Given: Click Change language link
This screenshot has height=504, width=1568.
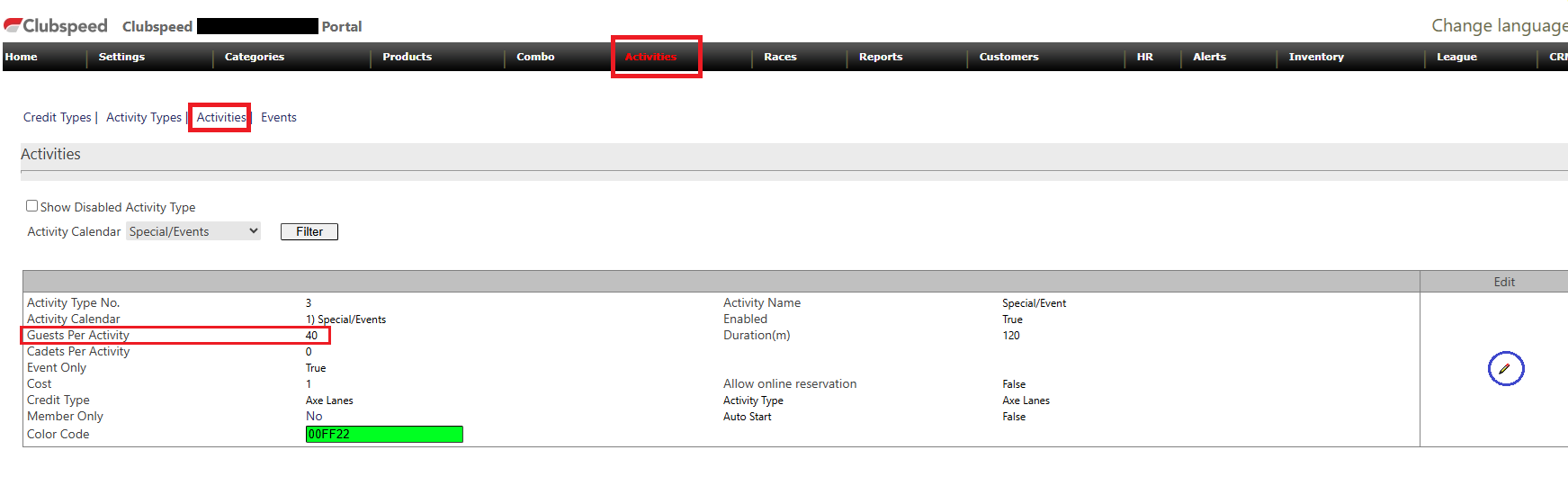Looking at the screenshot, I should [1498, 26].
